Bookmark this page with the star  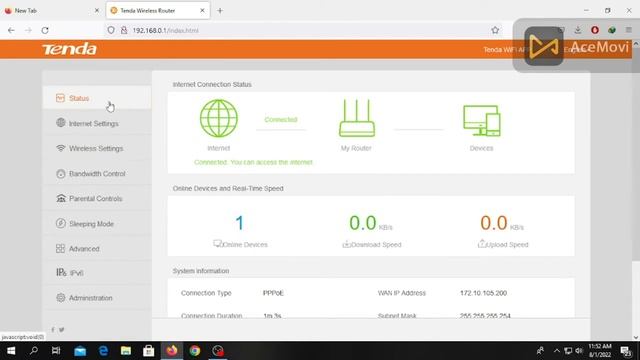click(495, 30)
